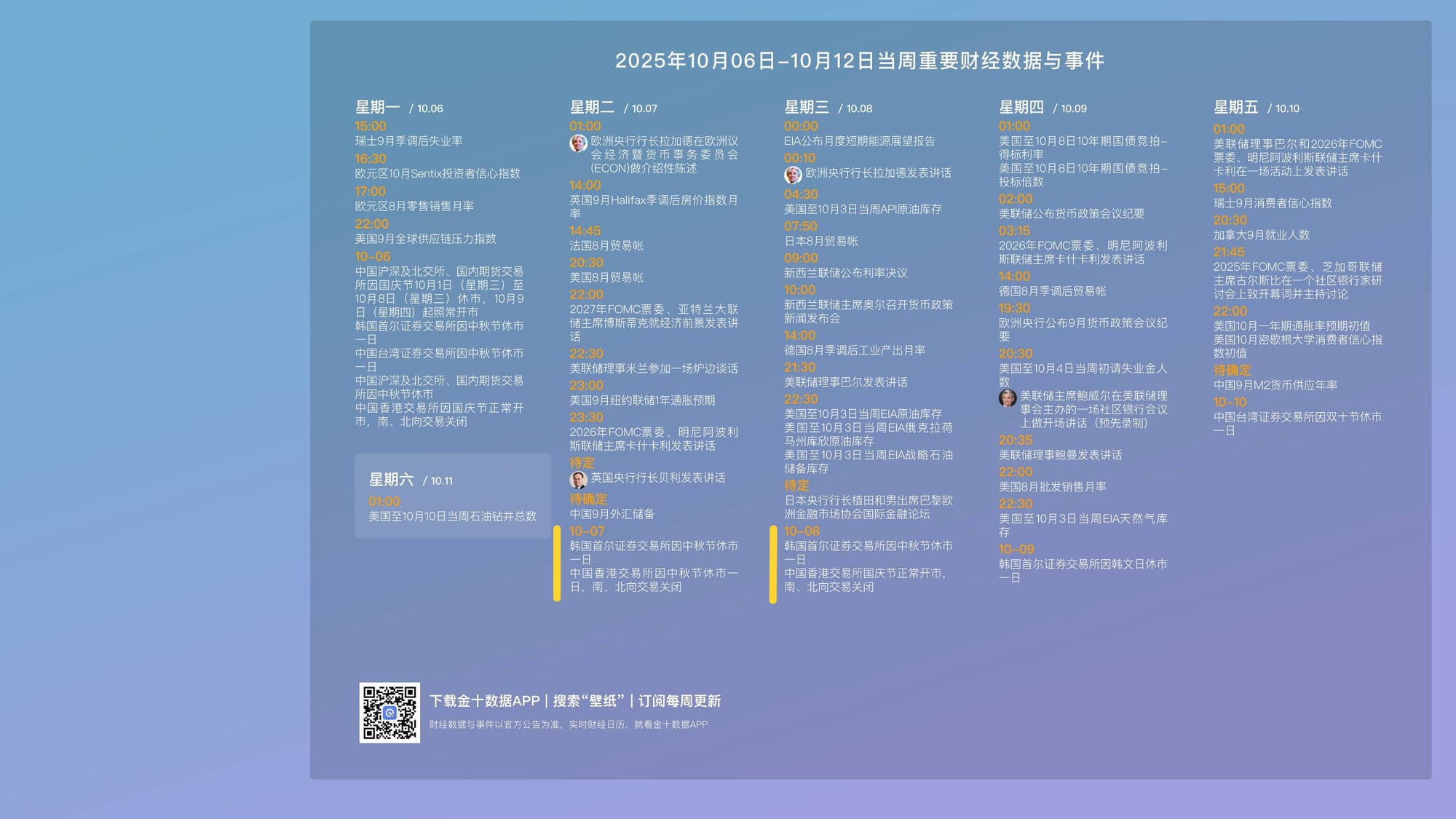Click Bank of England governor Bailey's avatar
1456x819 pixels.
578,479
